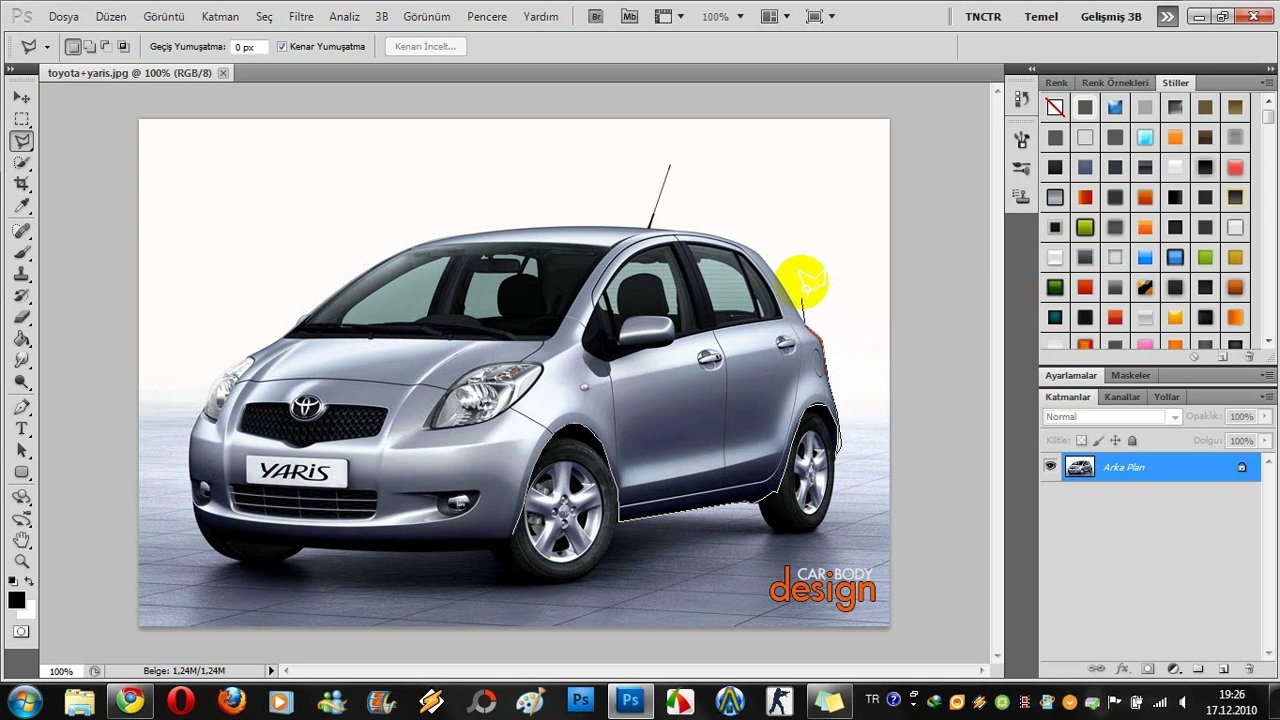
Task: Click the delete layer trash icon
Action: pos(1249,668)
